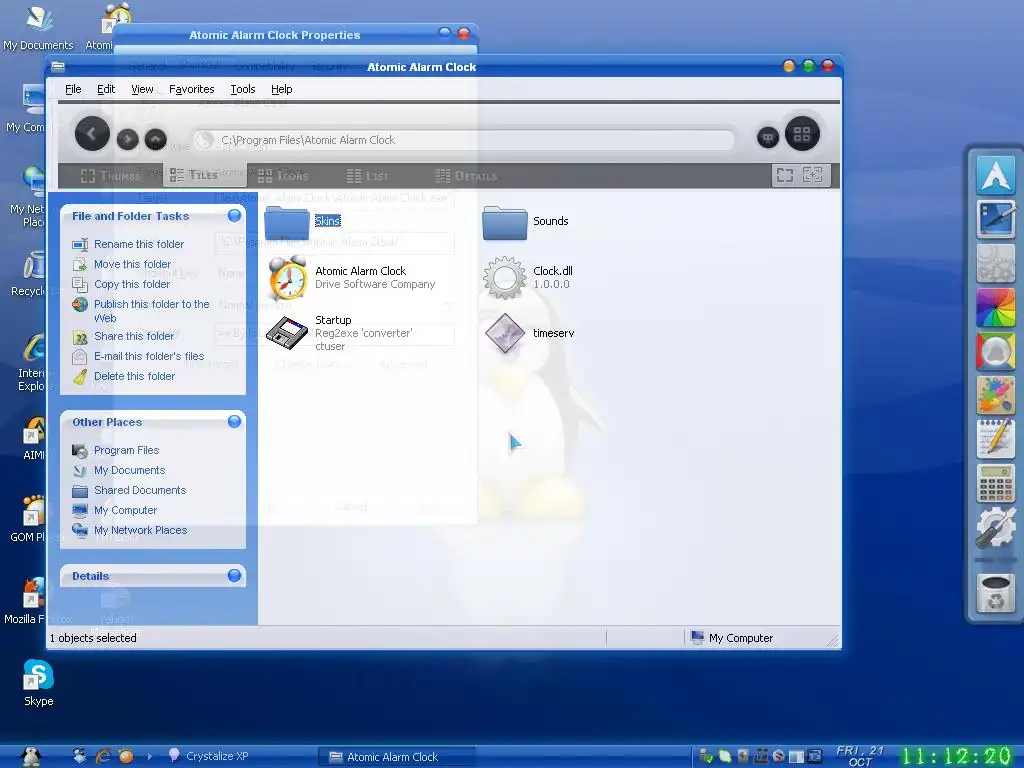
Task: Click Copy this folder
Action: tap(132, 284)
